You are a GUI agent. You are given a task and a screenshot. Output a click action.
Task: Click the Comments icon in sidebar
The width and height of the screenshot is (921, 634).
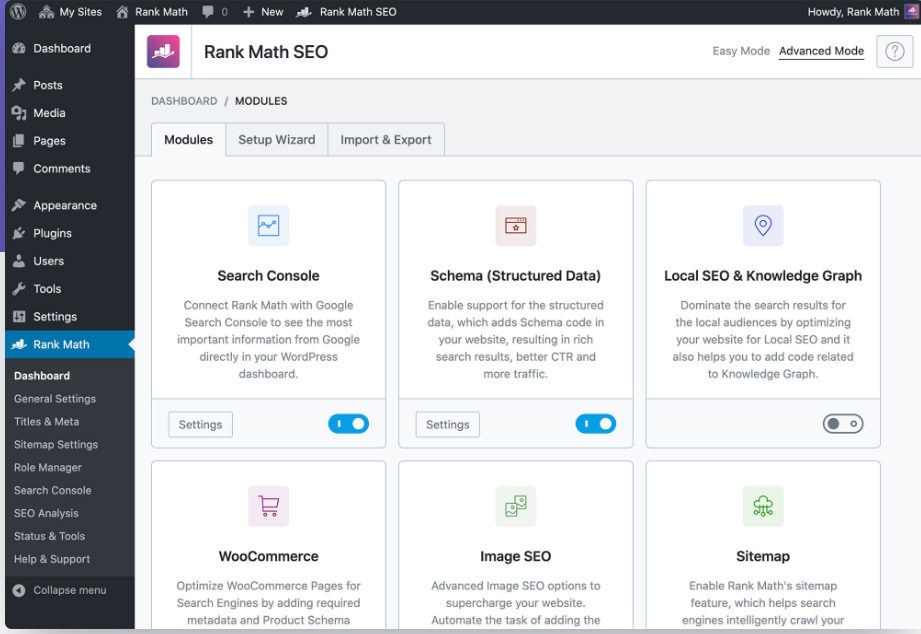19,169
